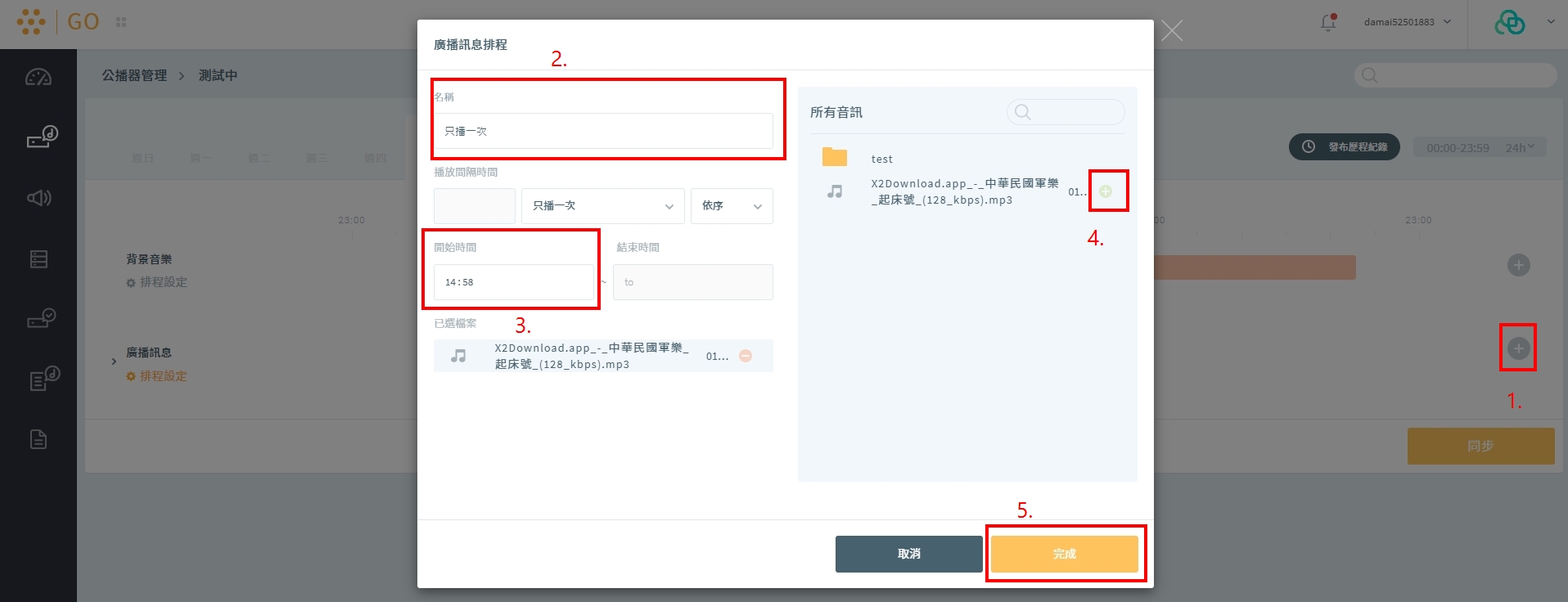Open 排程設定 under 廣播訊息

(x=162, y=376)
